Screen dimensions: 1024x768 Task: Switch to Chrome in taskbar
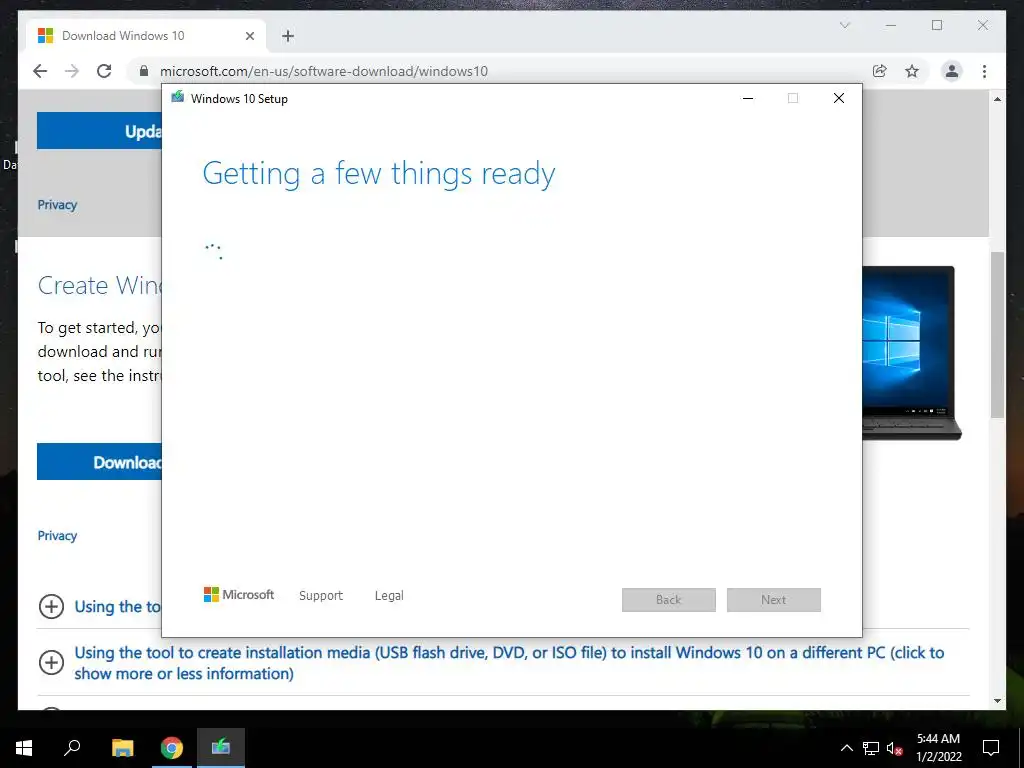(172, 748)
